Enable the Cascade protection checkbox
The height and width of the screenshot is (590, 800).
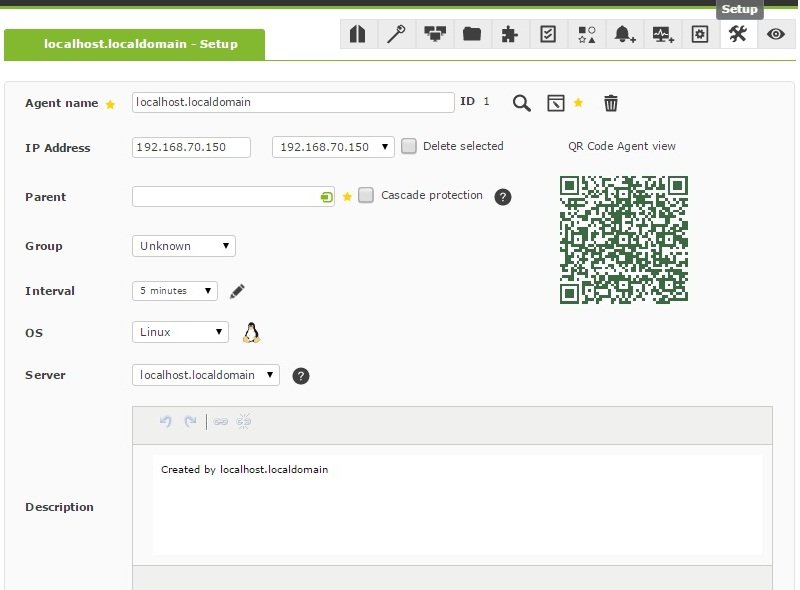366,195
